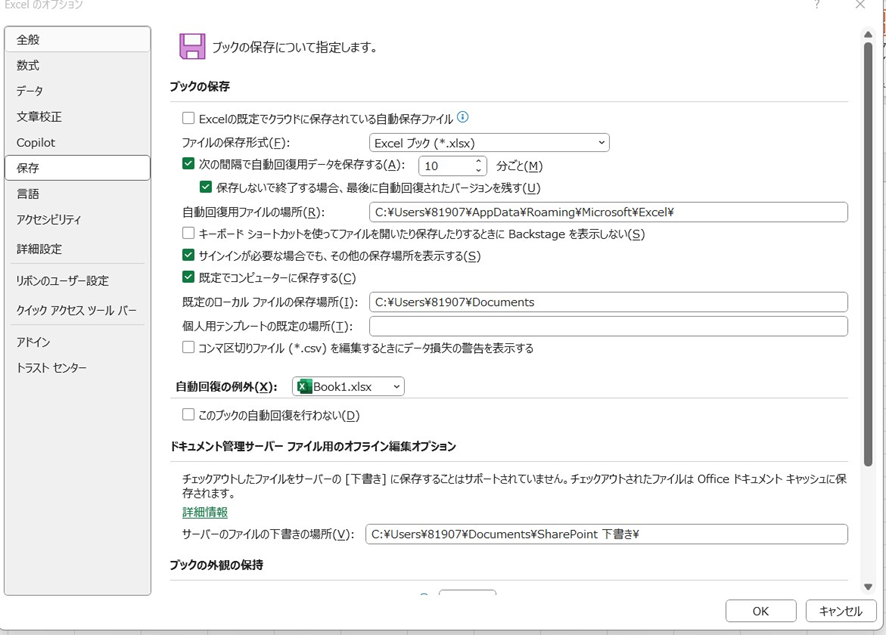Uncheck 既定でコンピューターに保存する checkbox
This screenshot has height=635, width=886.
[x=188, y=277]
